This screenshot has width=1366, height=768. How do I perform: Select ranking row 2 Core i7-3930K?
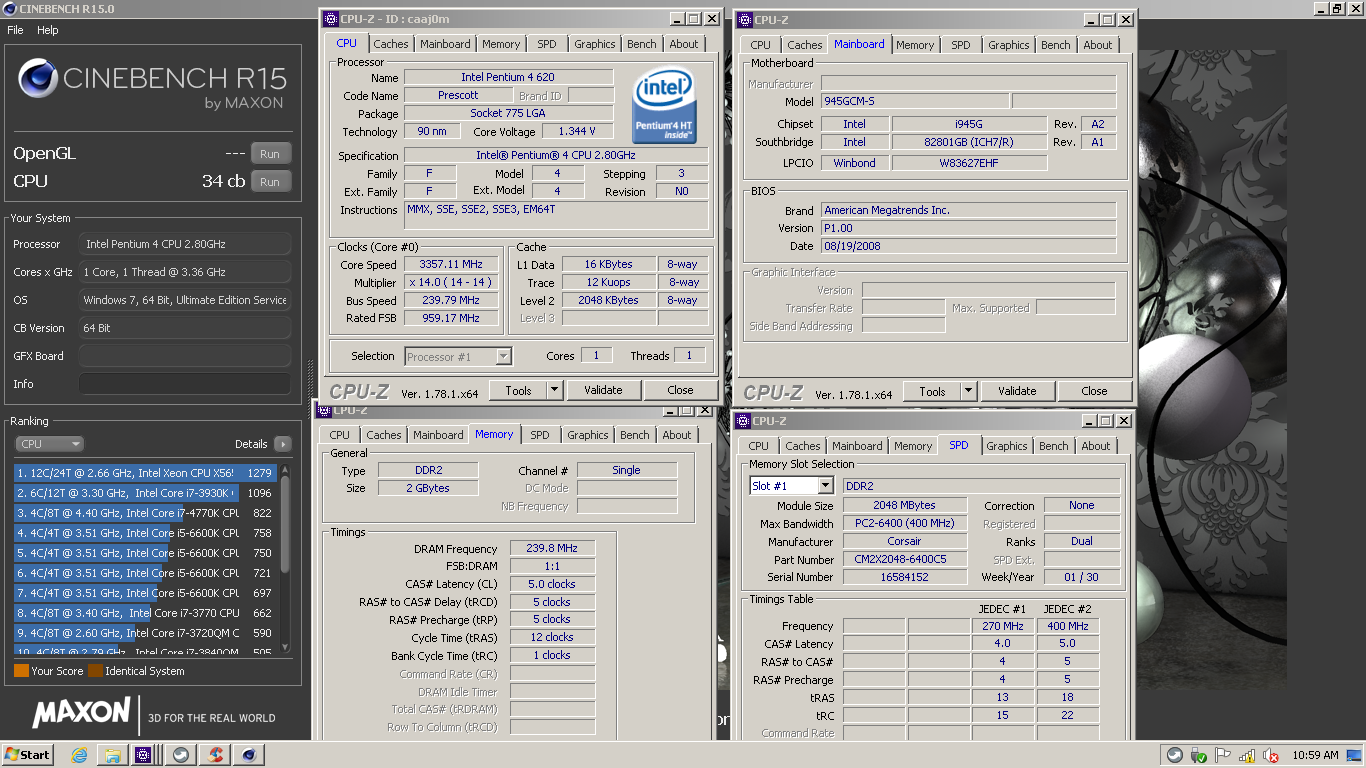145,493
